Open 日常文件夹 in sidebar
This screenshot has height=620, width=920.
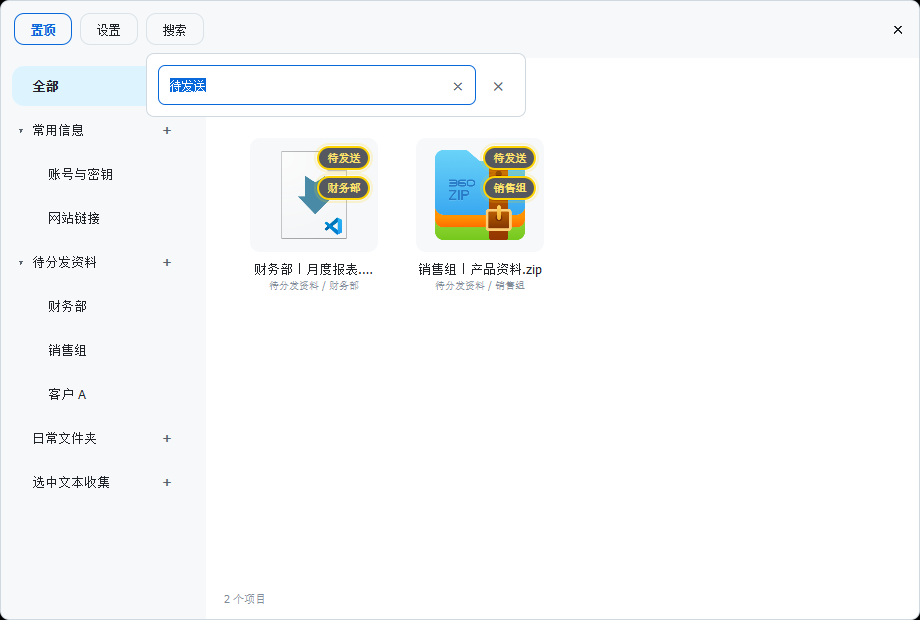click(x=65, y=438)
